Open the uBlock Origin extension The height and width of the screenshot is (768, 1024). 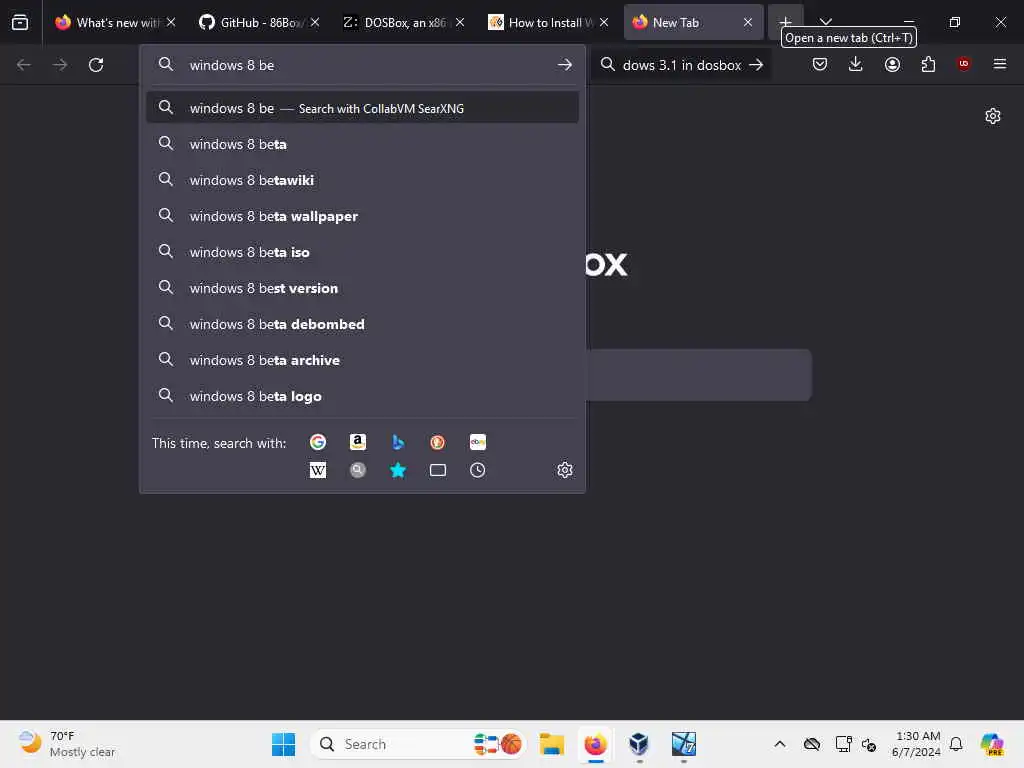(963, 64)
